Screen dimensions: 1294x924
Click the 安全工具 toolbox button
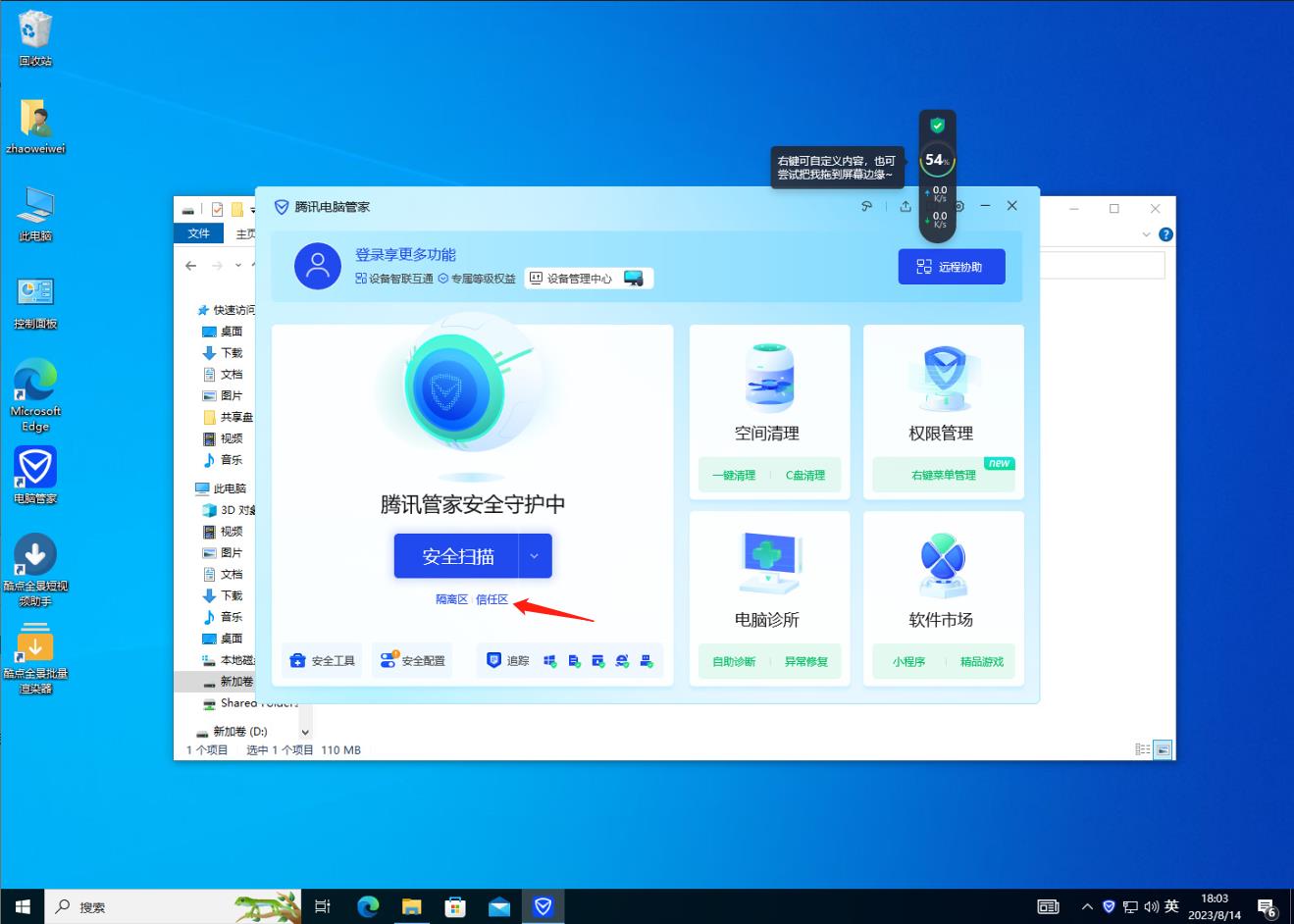tap(323, 660)
